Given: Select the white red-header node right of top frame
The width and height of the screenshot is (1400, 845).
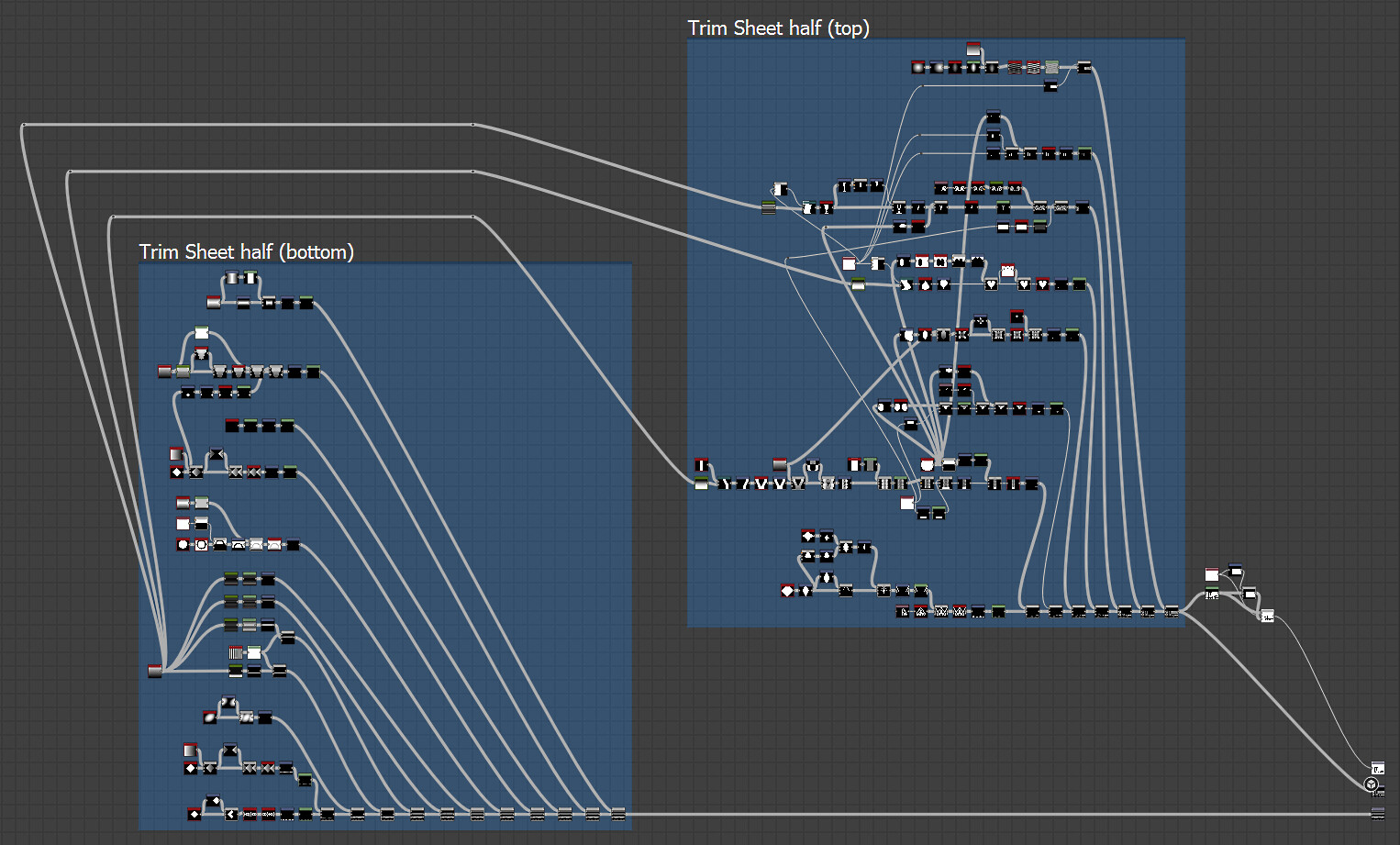Looking at the screenshot, I should point(1212,574).
